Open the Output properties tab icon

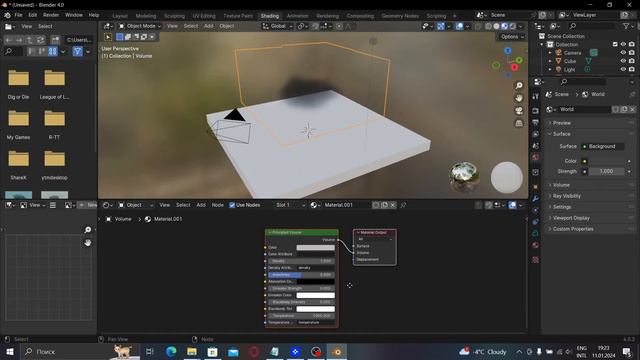tap(536, 122)
